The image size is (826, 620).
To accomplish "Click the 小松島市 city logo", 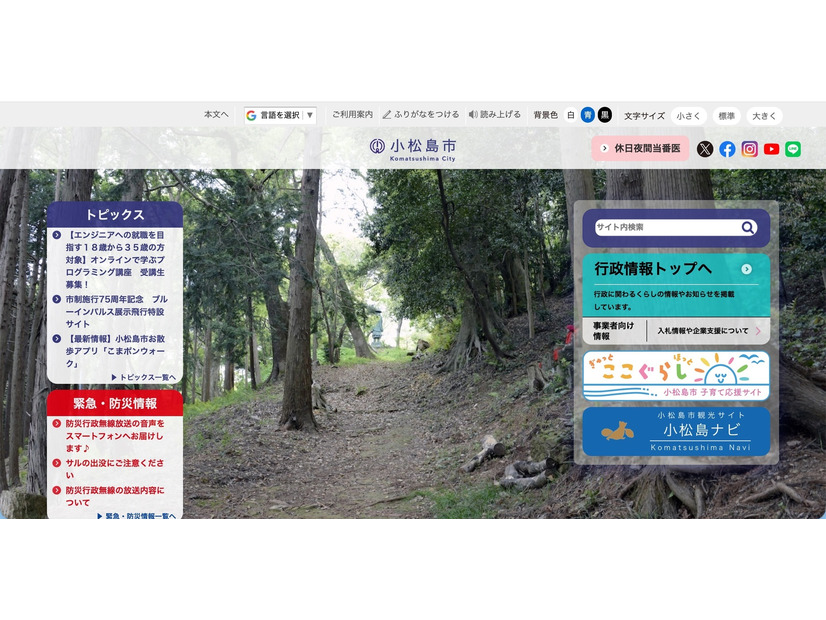I will tap(412, 149).
